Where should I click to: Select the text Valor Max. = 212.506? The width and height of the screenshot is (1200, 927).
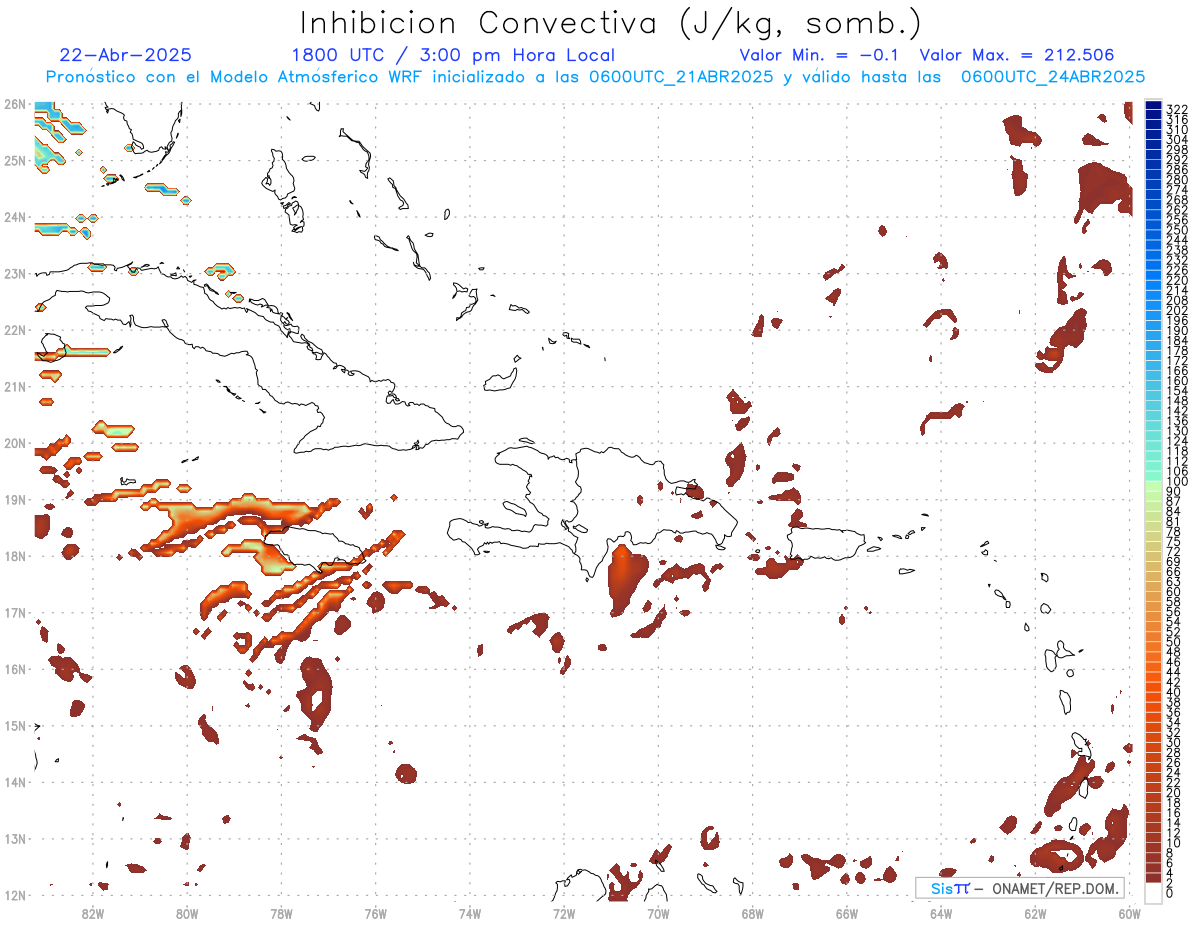[x=1017, y=56]
